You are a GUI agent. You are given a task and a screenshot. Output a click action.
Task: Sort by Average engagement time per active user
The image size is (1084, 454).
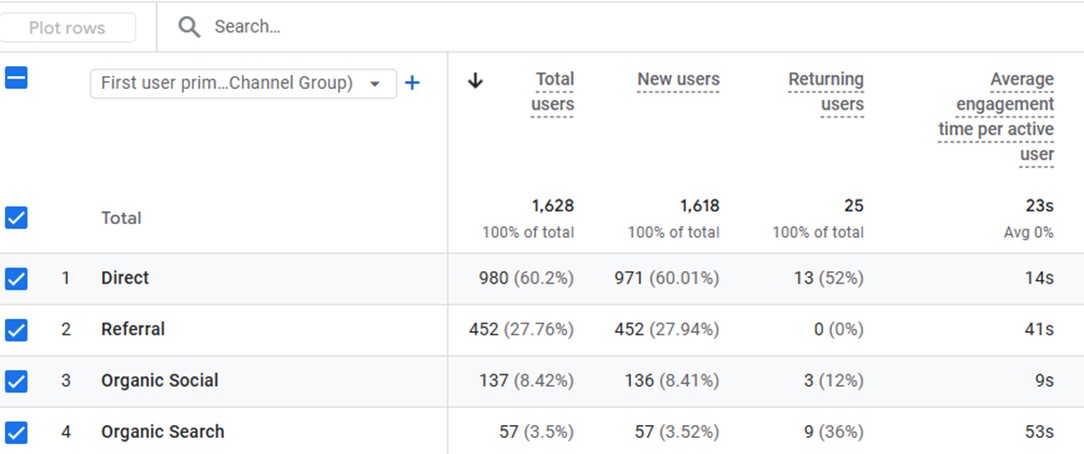click(x=996, y=117)
